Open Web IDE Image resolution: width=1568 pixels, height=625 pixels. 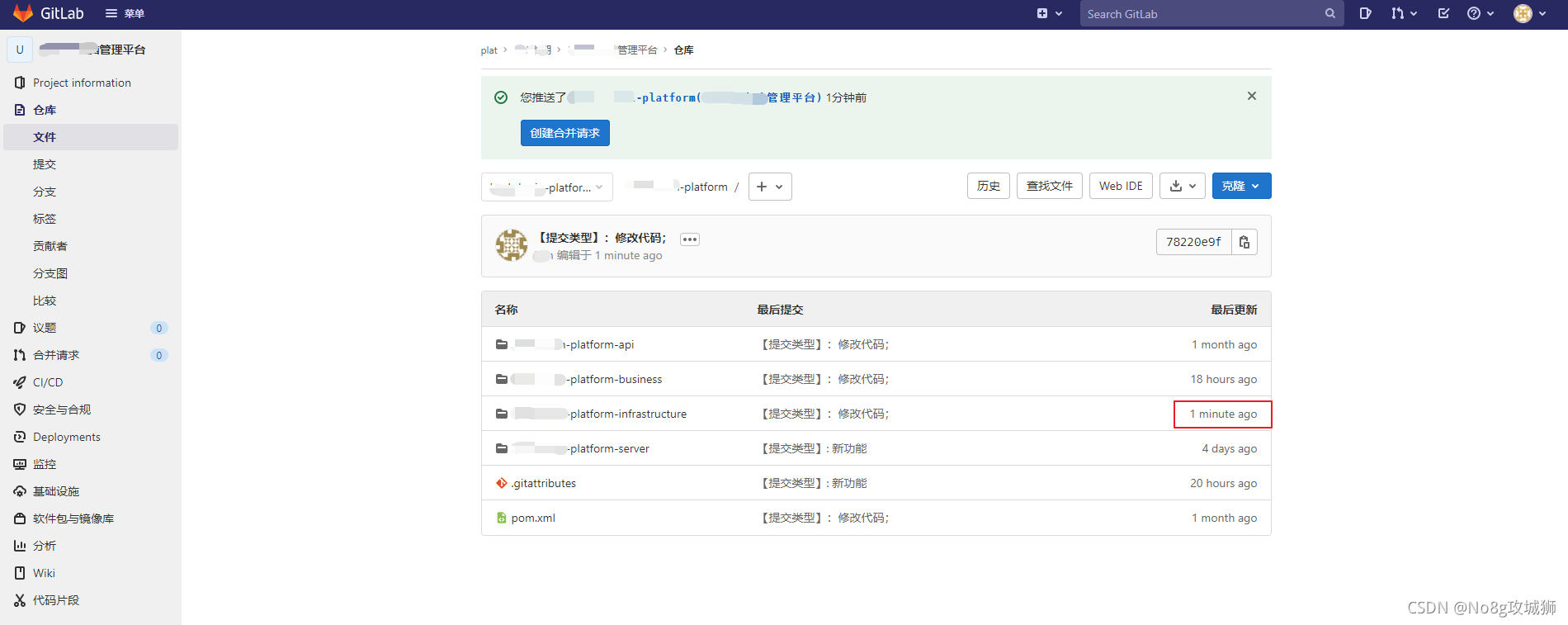(1121, 186)
